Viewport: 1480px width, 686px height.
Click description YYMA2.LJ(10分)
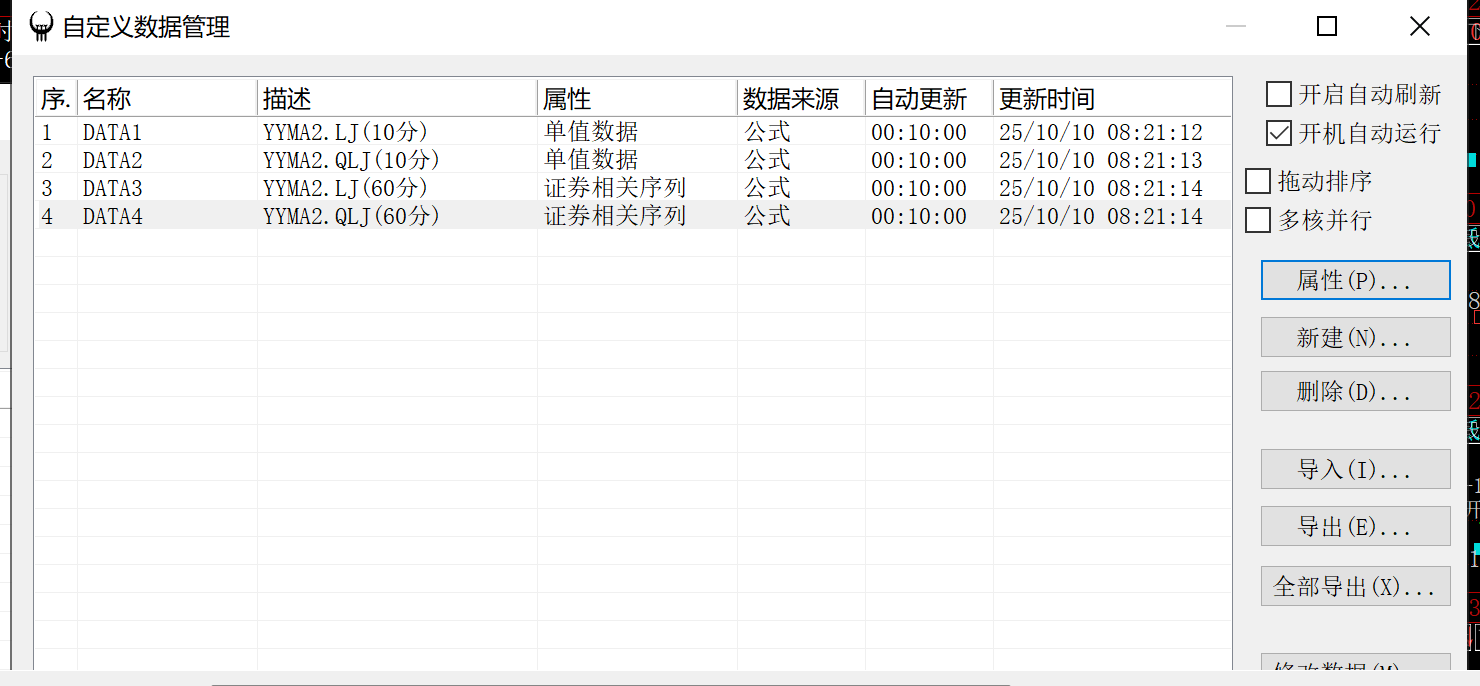345,132
